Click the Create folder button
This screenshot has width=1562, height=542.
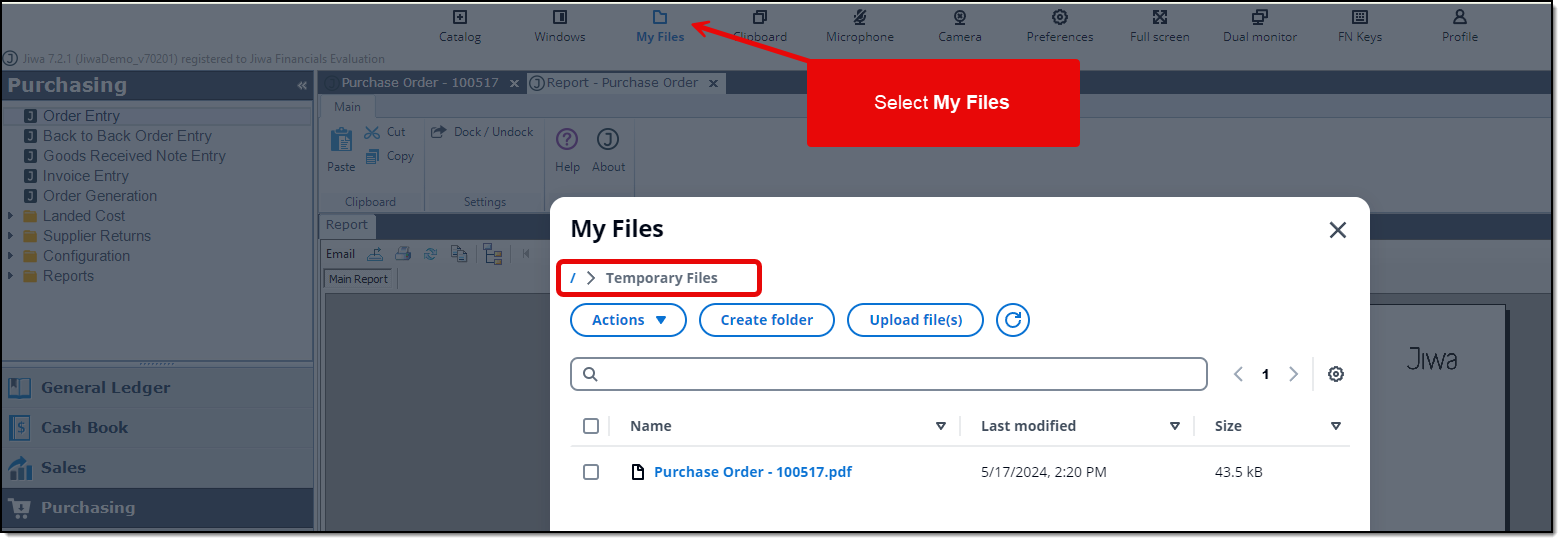pyautogui.click(x=767, y=320)
